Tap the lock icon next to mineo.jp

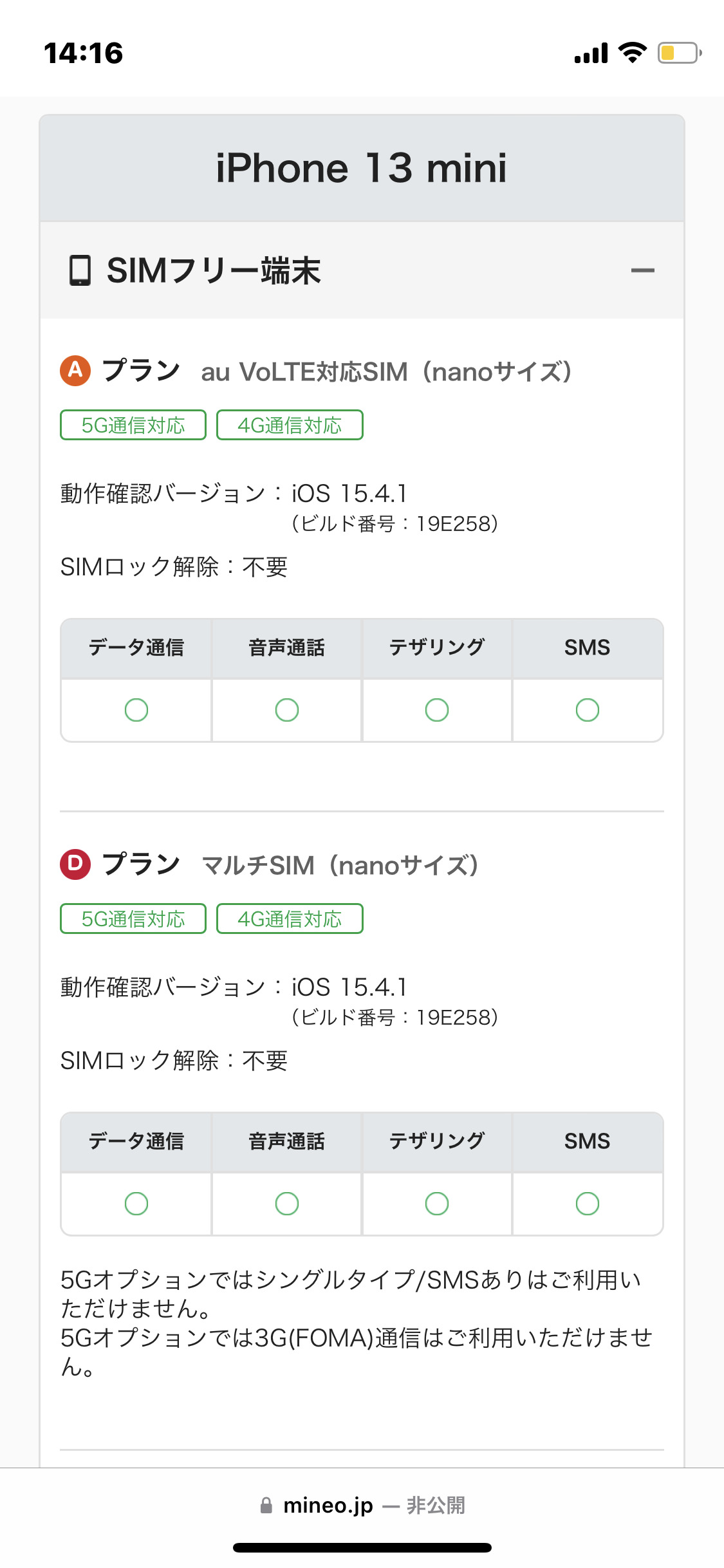[266, 1506]
